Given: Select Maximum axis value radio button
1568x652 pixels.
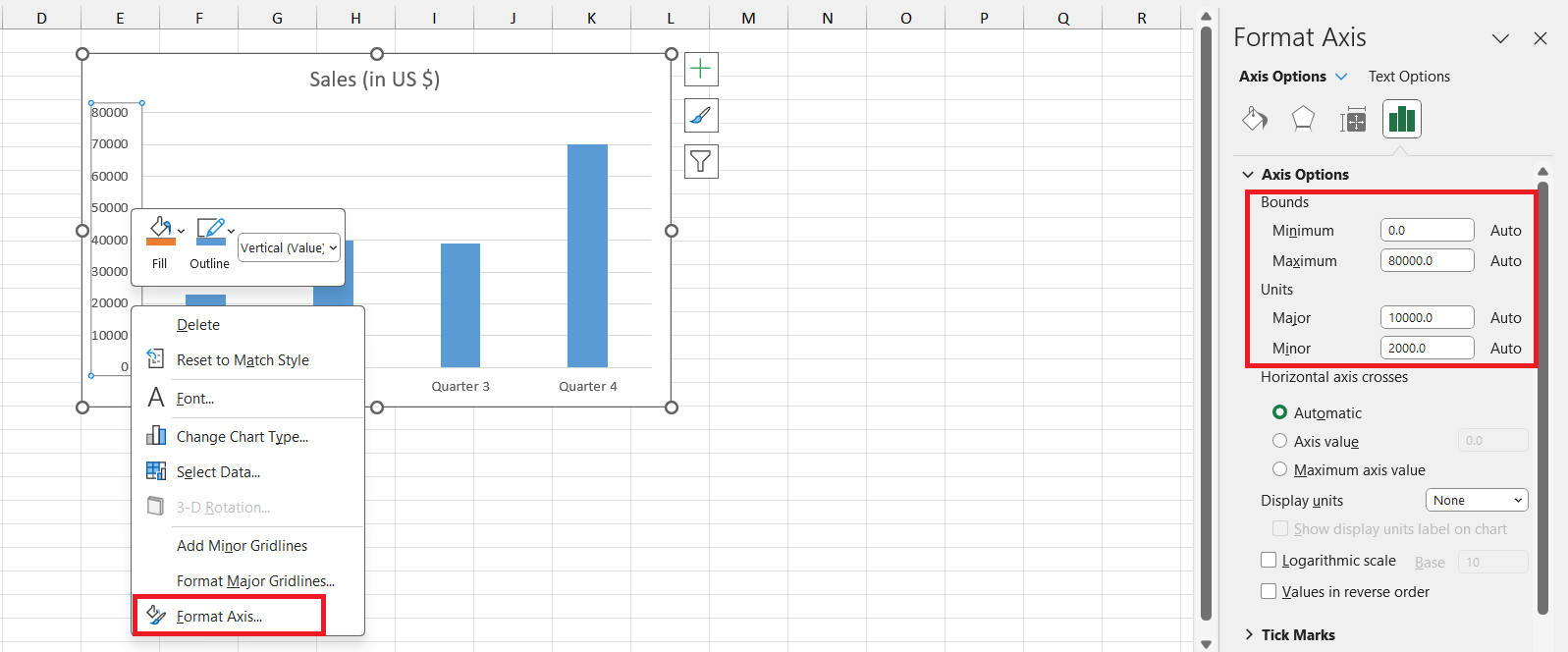Looking at the screenshot, I should pos(1279,469).
